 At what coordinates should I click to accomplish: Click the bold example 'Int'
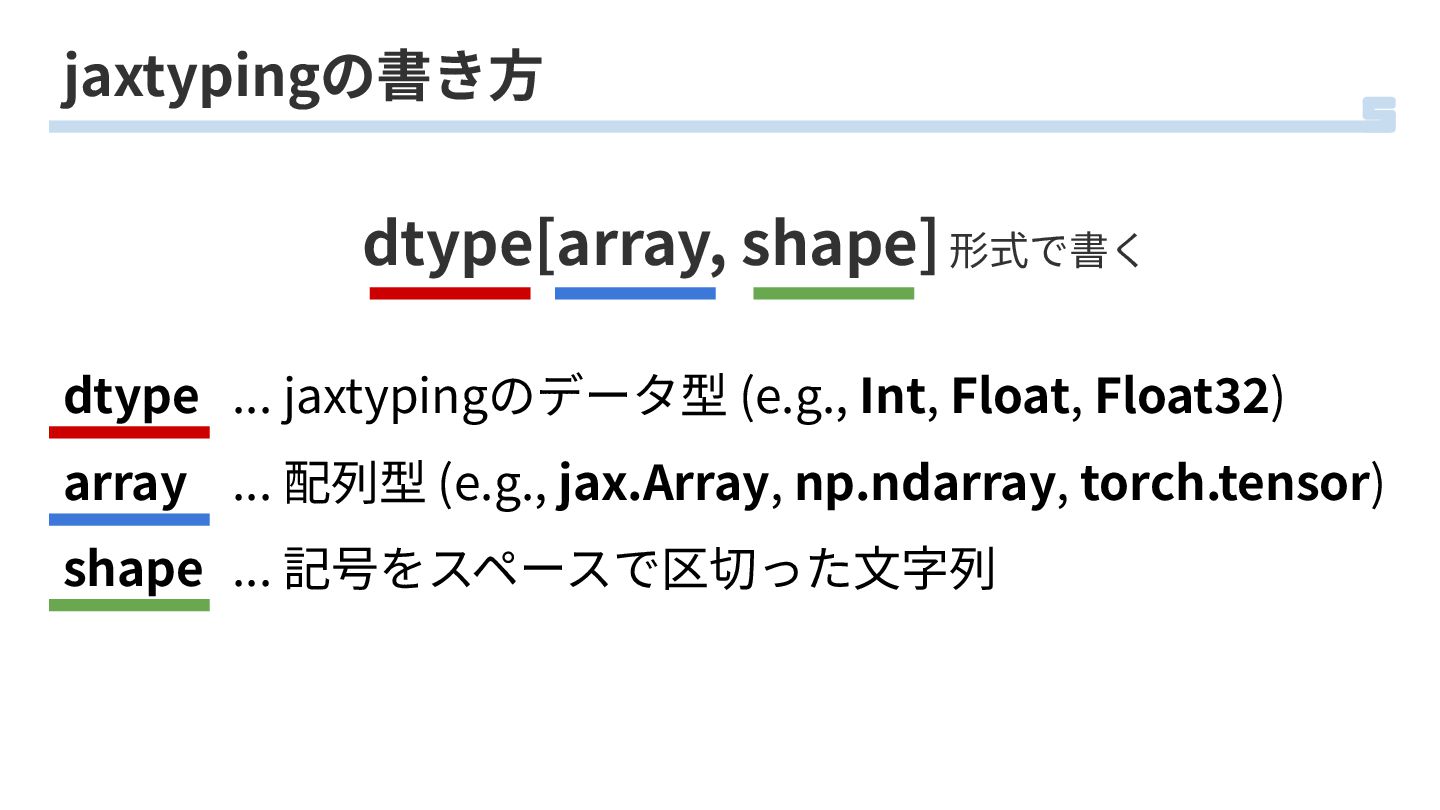(894, 396)
